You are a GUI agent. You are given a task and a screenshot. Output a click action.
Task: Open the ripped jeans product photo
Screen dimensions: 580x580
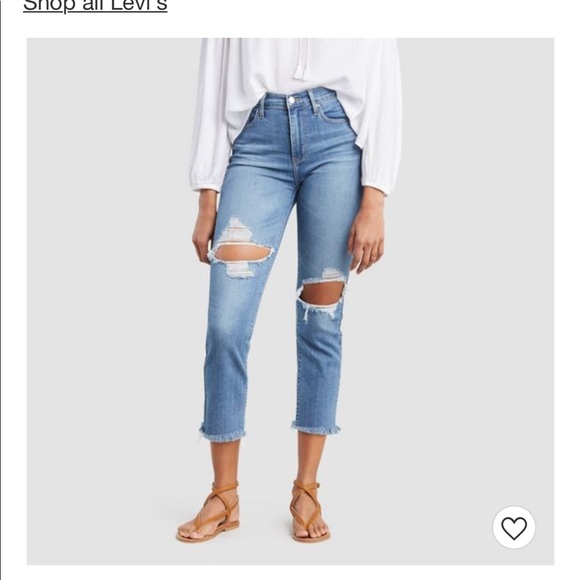pyautogui.click(x=290, y=301)
